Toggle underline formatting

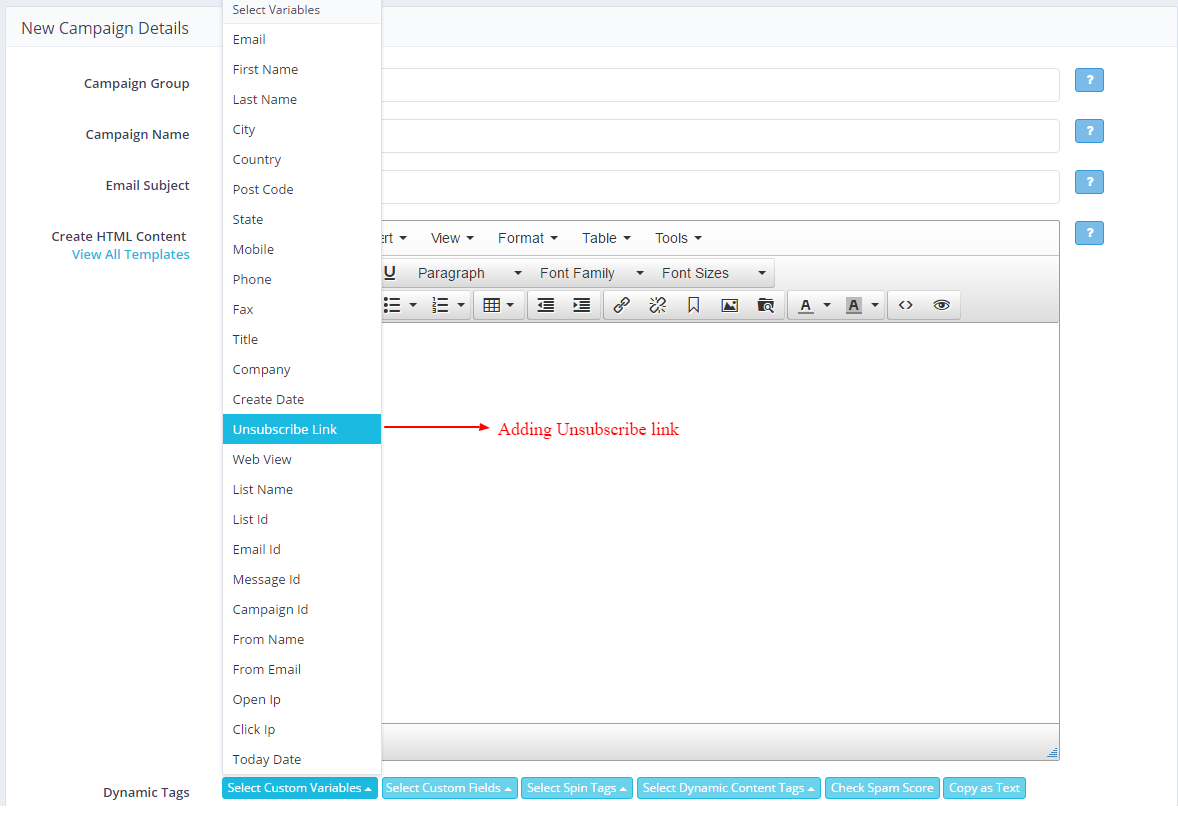(389, 273)
